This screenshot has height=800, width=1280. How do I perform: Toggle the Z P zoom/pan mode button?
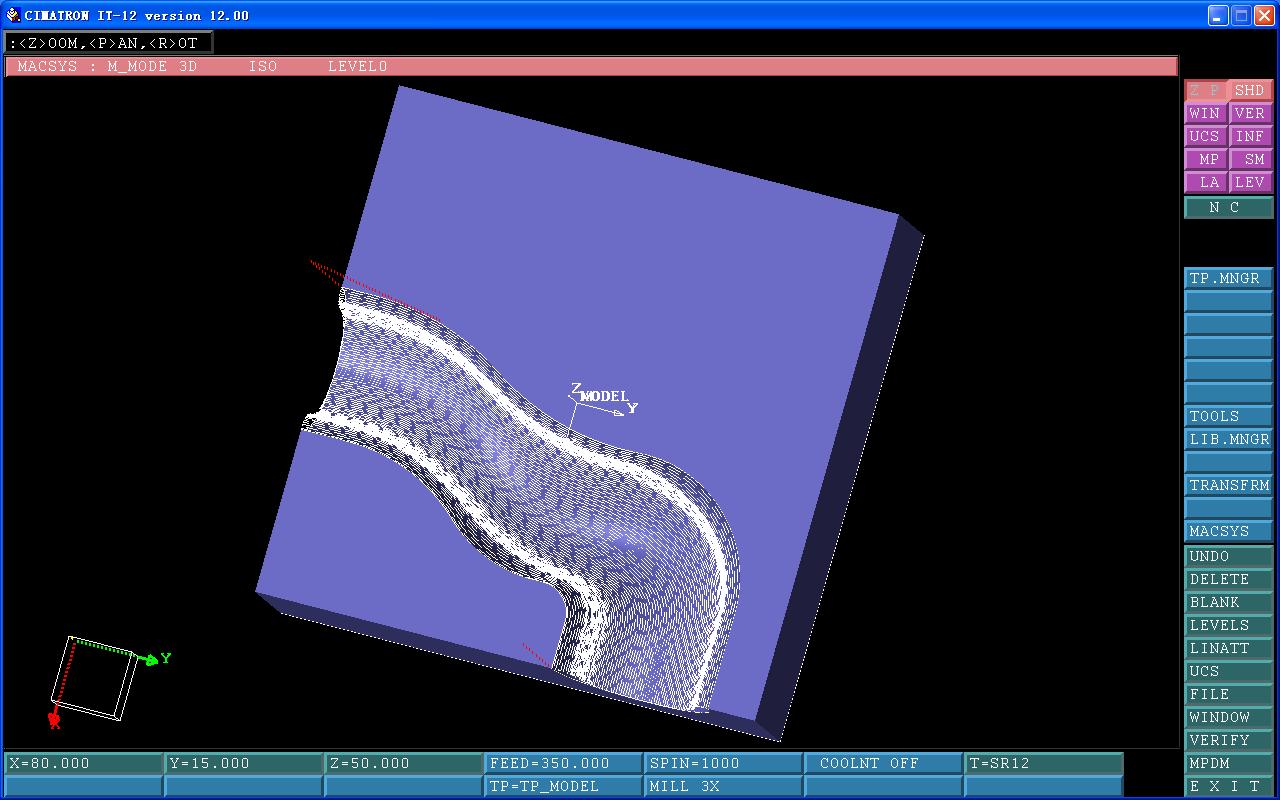click(x=1205, y=90)
